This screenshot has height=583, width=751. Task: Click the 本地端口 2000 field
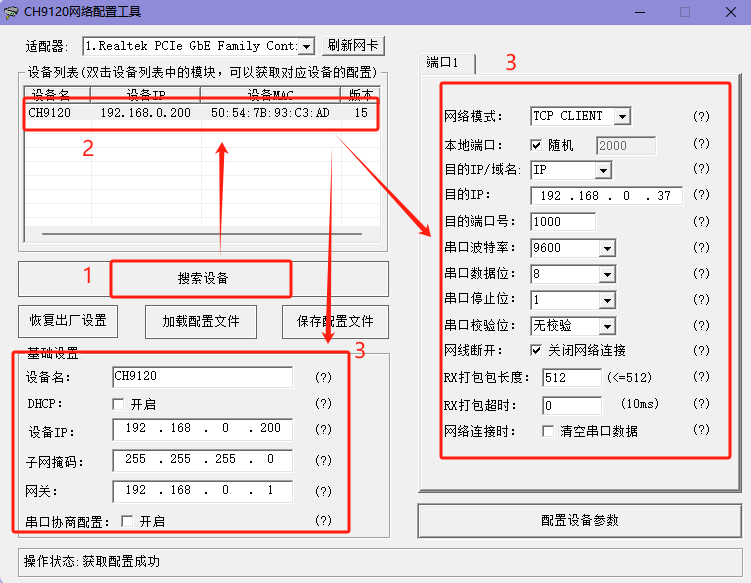point(626,146)
